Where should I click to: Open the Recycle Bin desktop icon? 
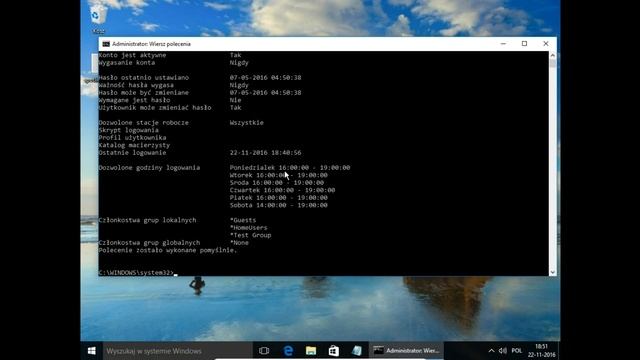pos(98,19)
